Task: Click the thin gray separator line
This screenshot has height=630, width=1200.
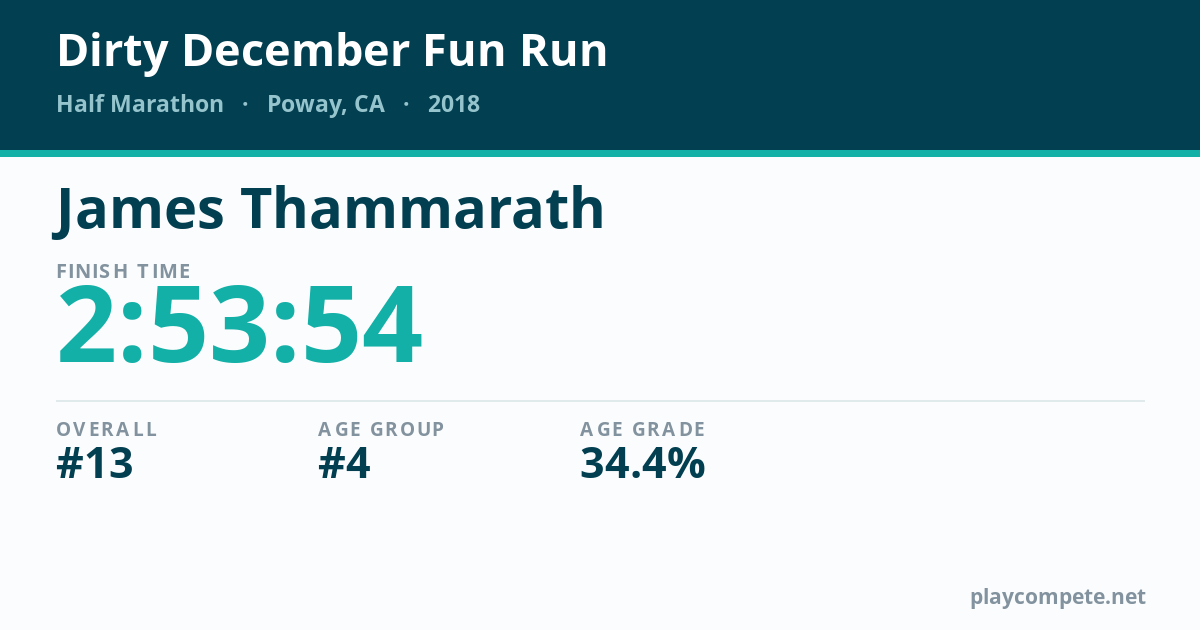Action: (x=600, y=401)
